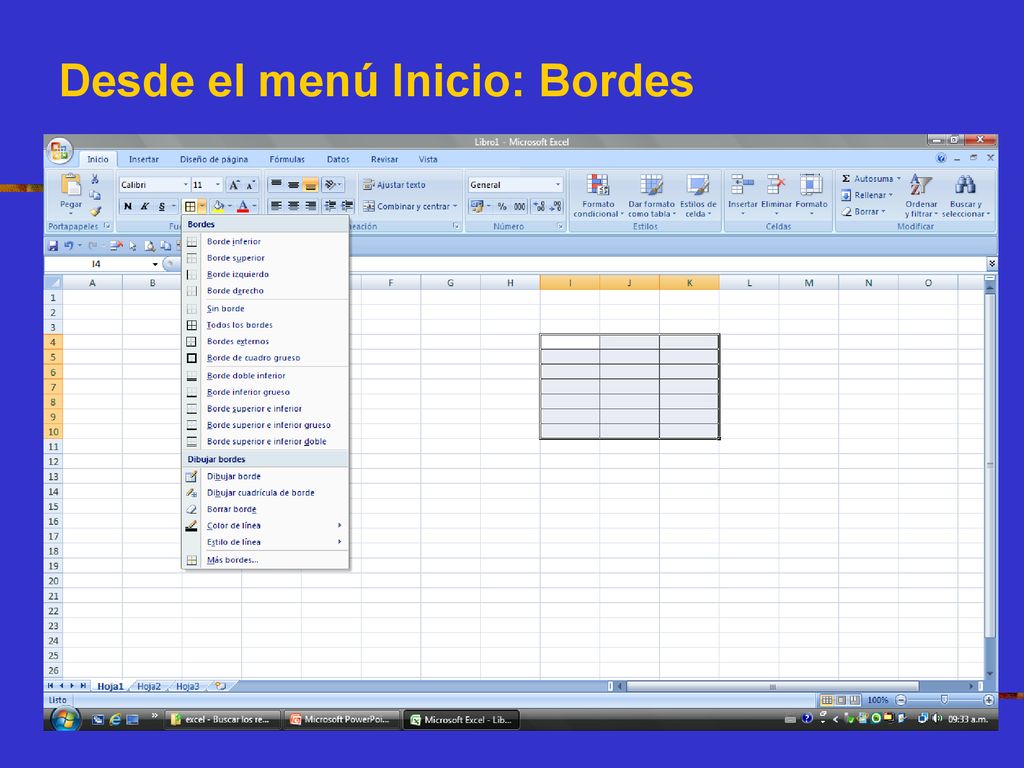
Task: Click Internet Explorer quick launch icon
Action: (x=115, y=720)
